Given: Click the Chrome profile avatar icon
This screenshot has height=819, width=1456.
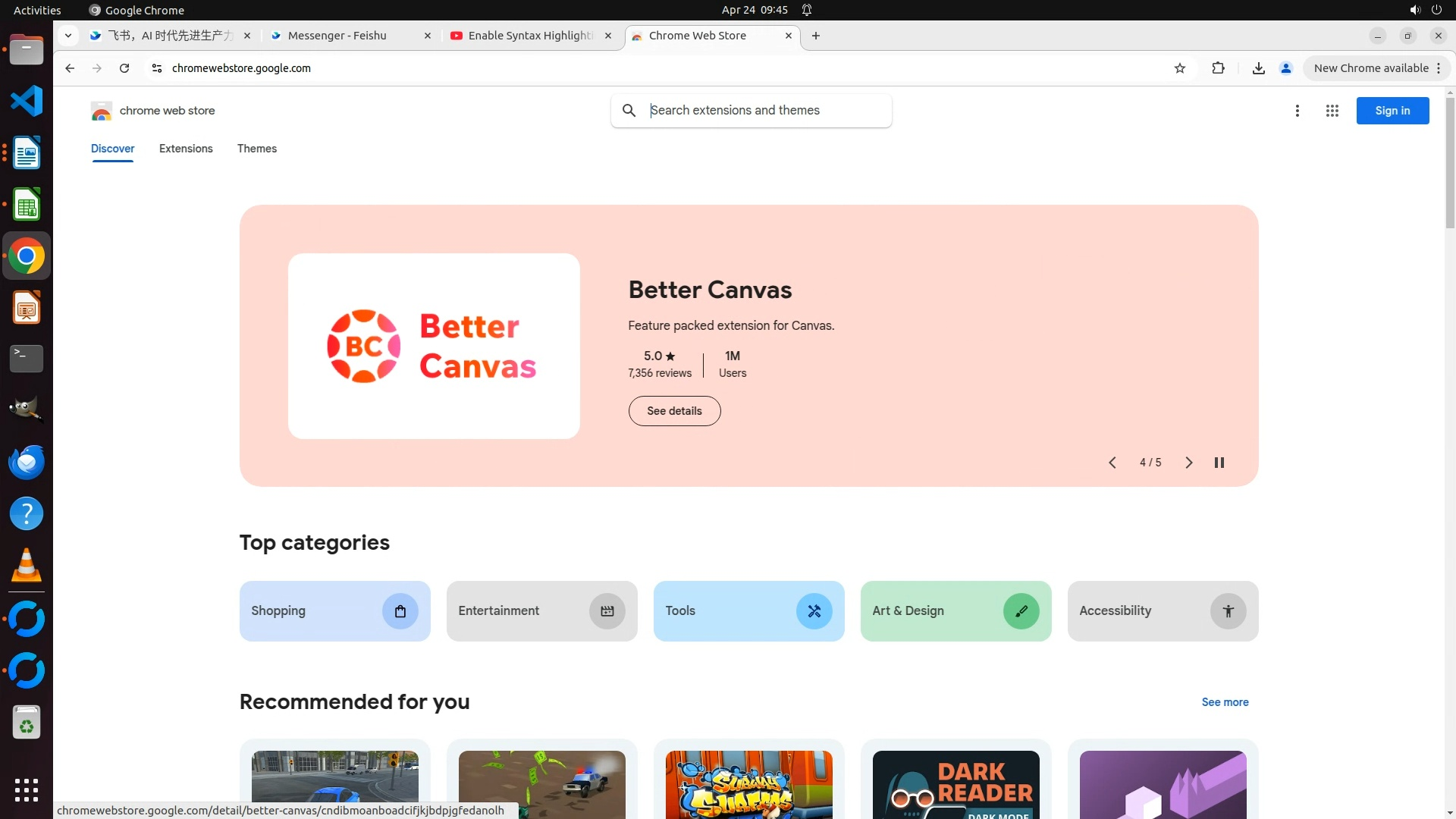Looking at the screenshot, I should pos(1285,68).
